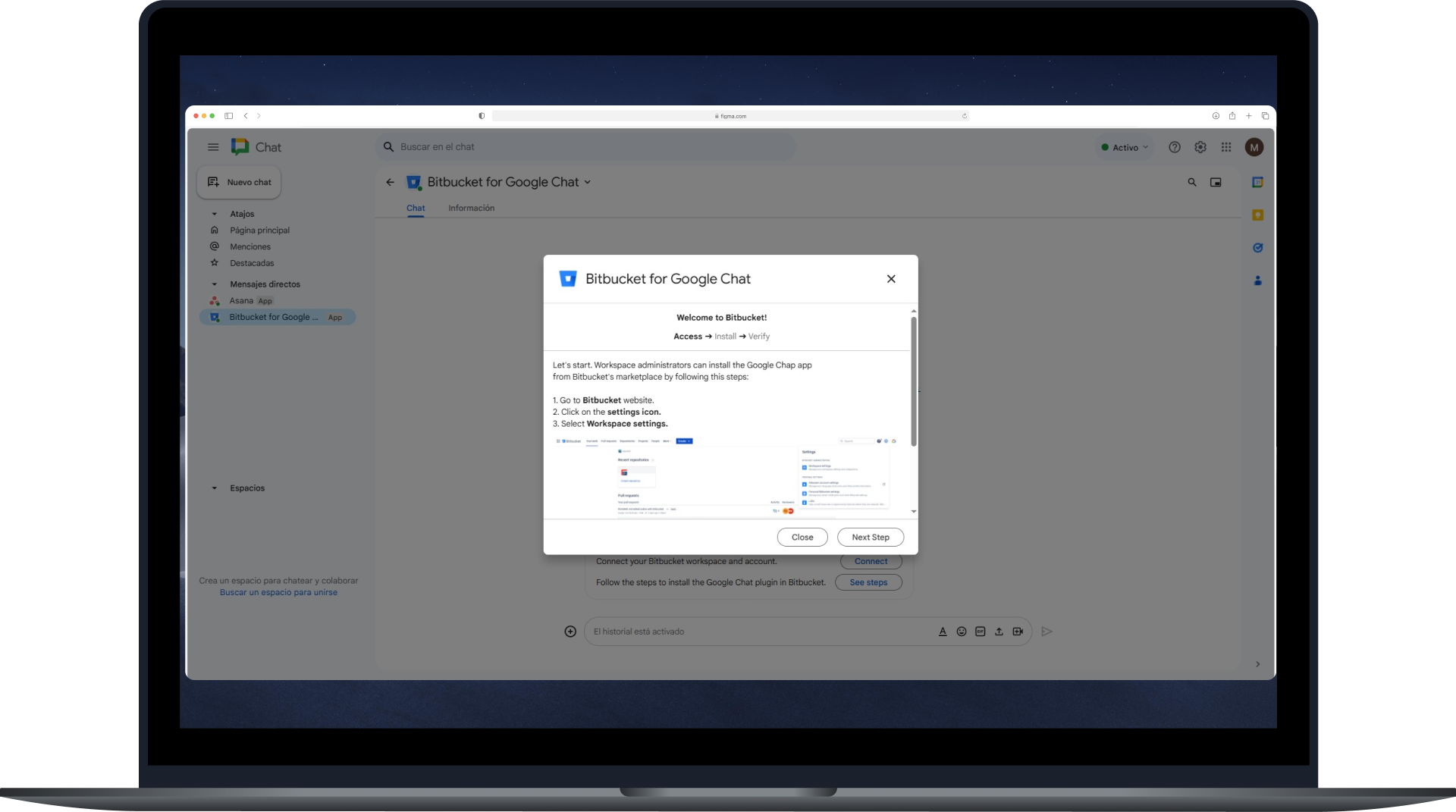Open the Google apps grid icon
Image resolution: width=1456 pixels, height=812 pixels.
(1226, 147)
